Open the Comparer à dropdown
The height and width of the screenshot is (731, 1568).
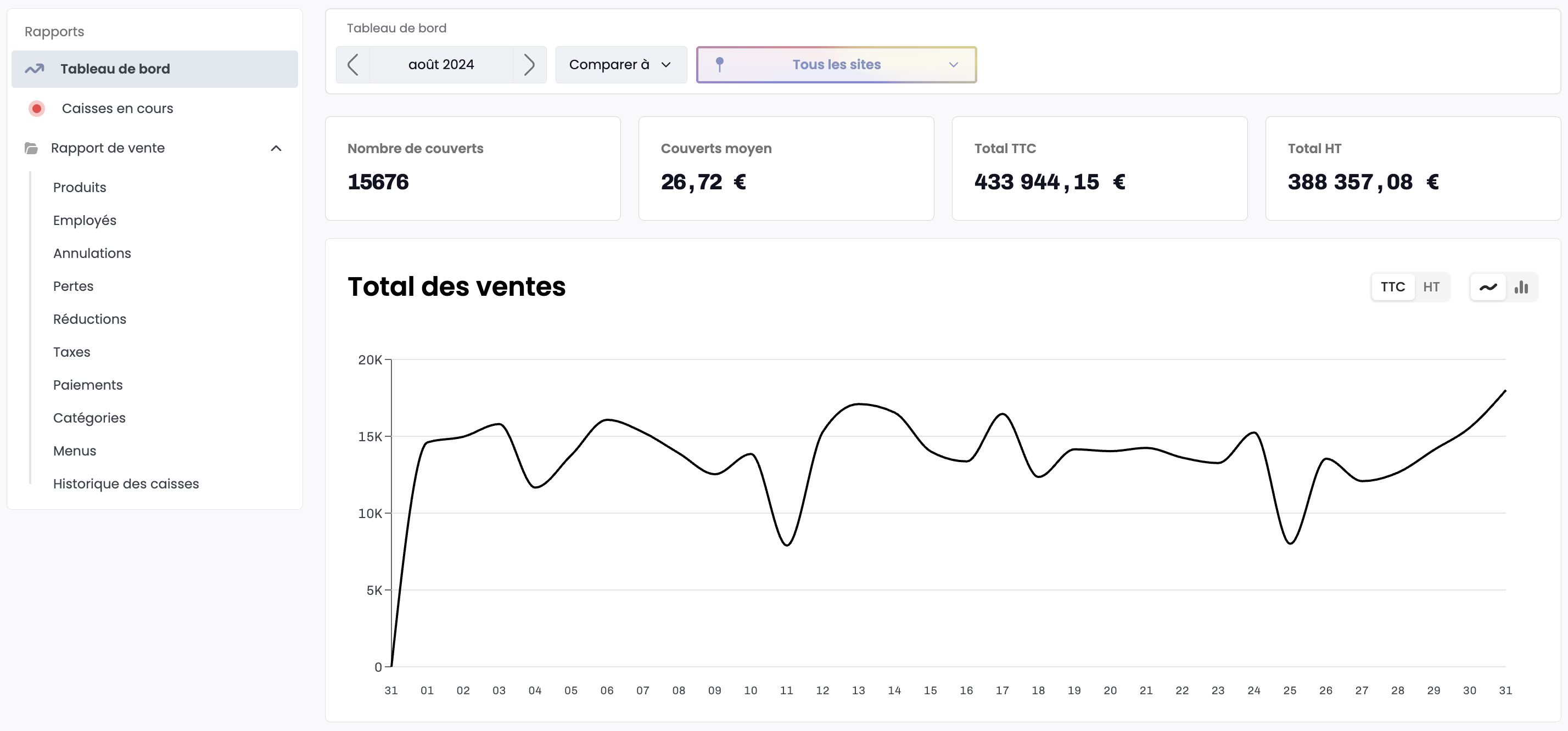(620, 64)
